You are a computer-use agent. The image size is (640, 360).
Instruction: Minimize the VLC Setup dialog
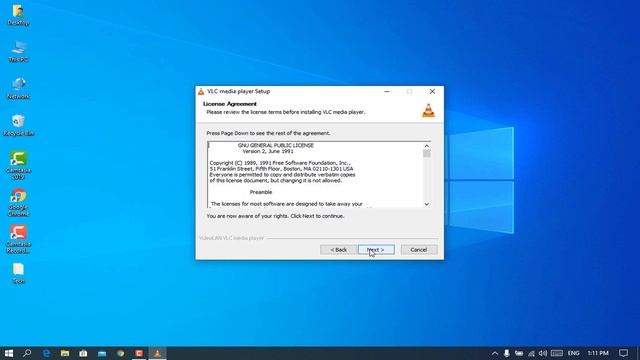pyautogui.click(x=387, y=91)
